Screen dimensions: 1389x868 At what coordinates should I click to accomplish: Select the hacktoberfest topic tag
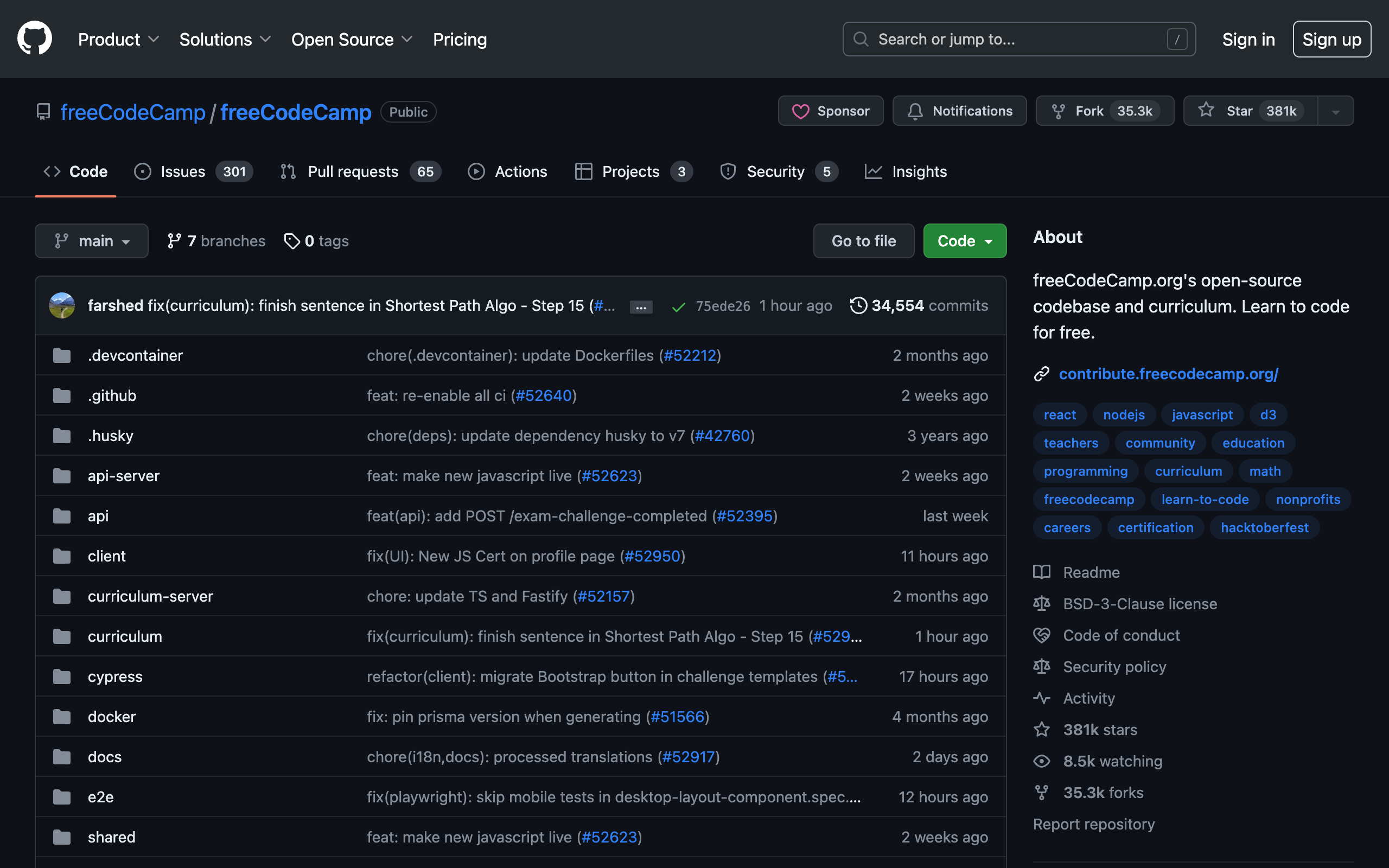1264,527
